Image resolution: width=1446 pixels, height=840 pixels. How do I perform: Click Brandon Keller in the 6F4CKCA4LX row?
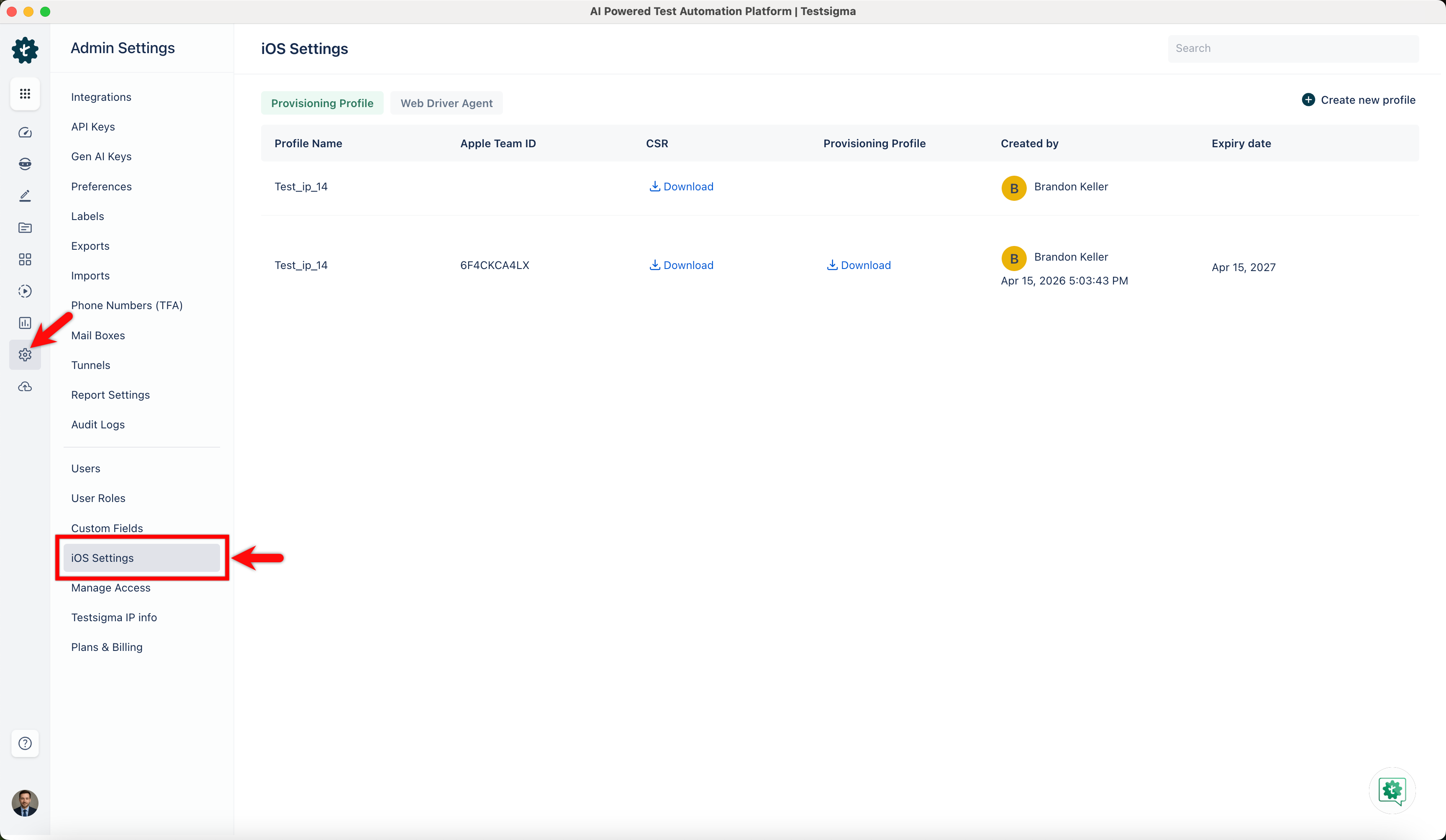(x=1071, y=257)
